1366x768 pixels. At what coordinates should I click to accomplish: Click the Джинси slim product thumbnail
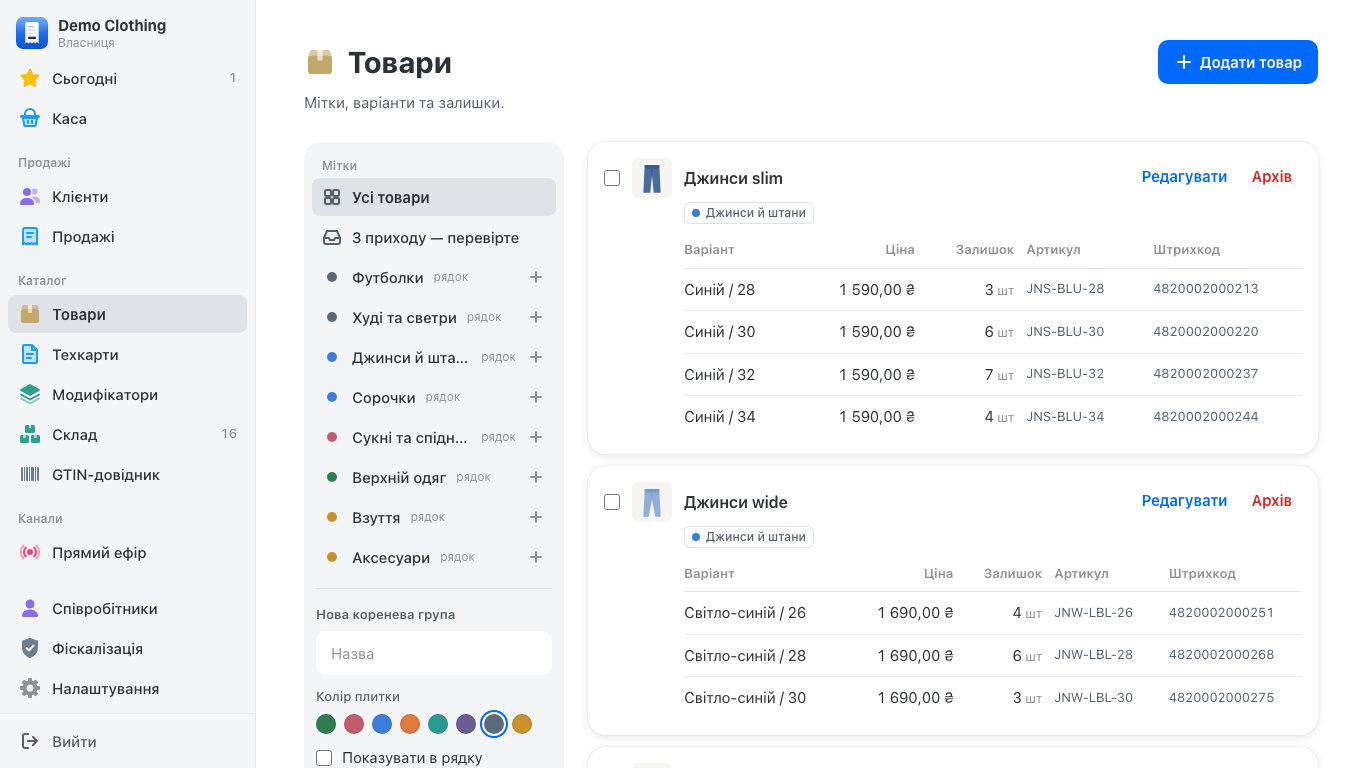coord(652,178)
